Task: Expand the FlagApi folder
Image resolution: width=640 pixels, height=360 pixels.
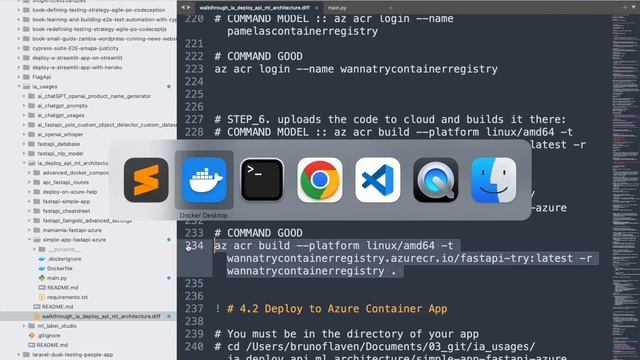Action: click(19, 77)
